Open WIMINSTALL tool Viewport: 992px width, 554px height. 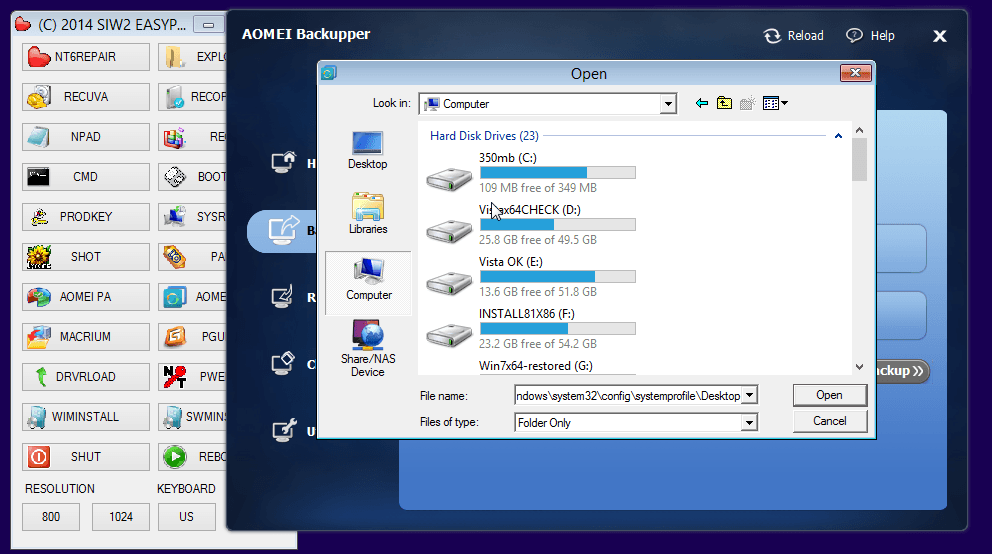coord(85,417)
